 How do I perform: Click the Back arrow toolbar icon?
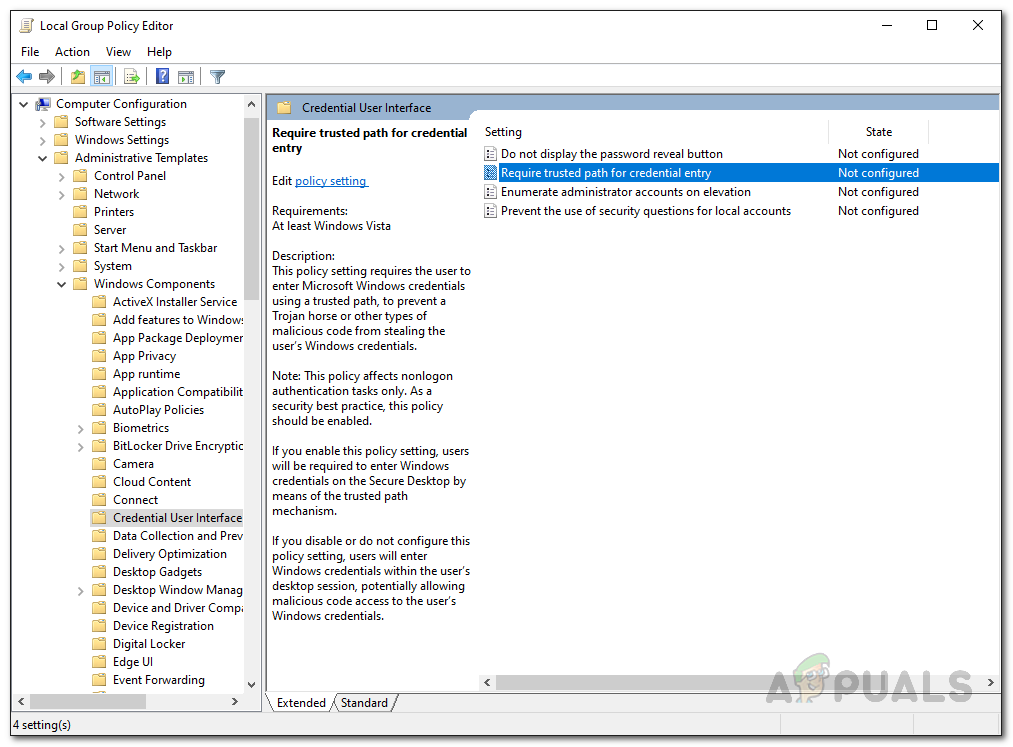[x=24, y=77]
